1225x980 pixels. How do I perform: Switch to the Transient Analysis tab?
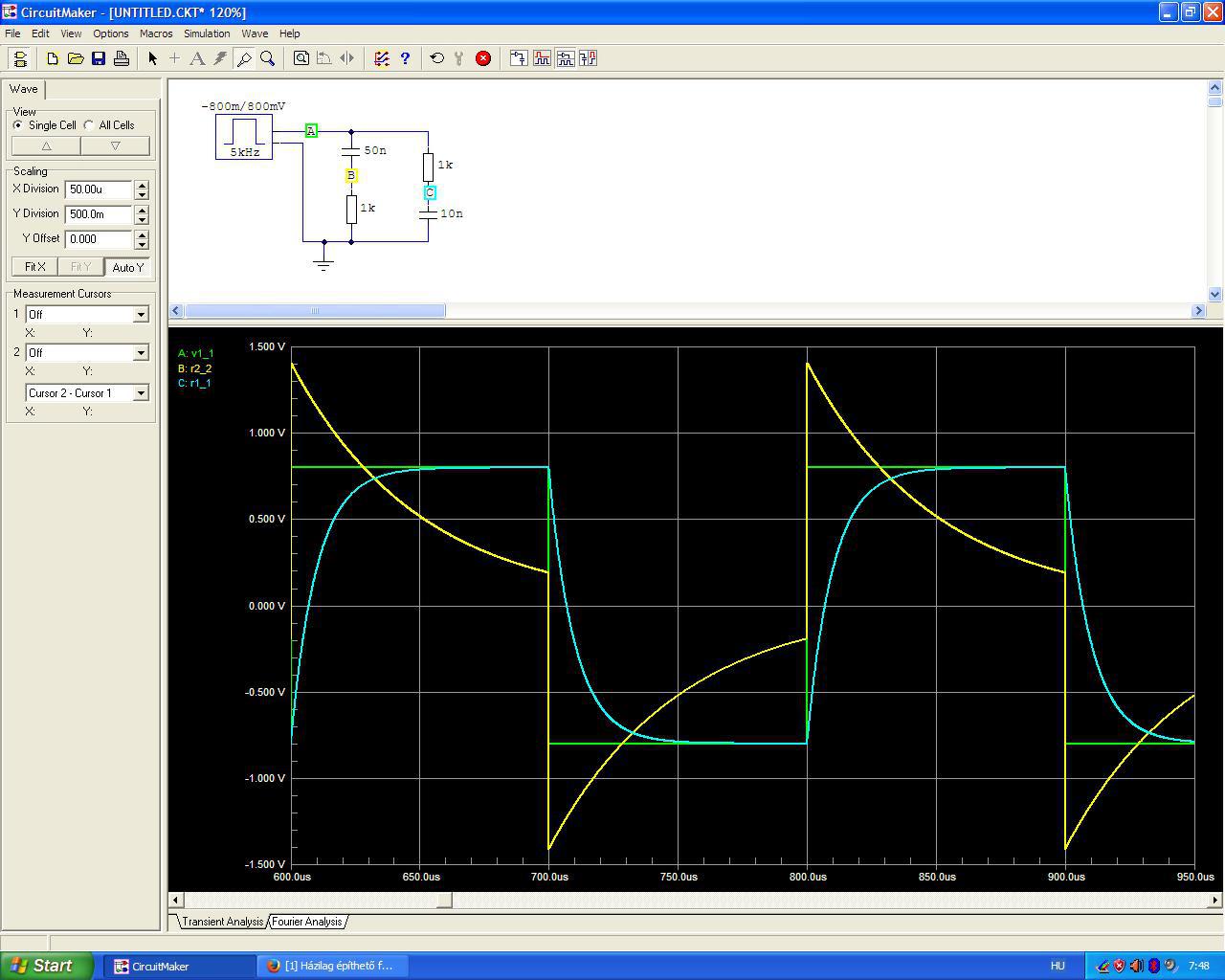click(222, 922)
